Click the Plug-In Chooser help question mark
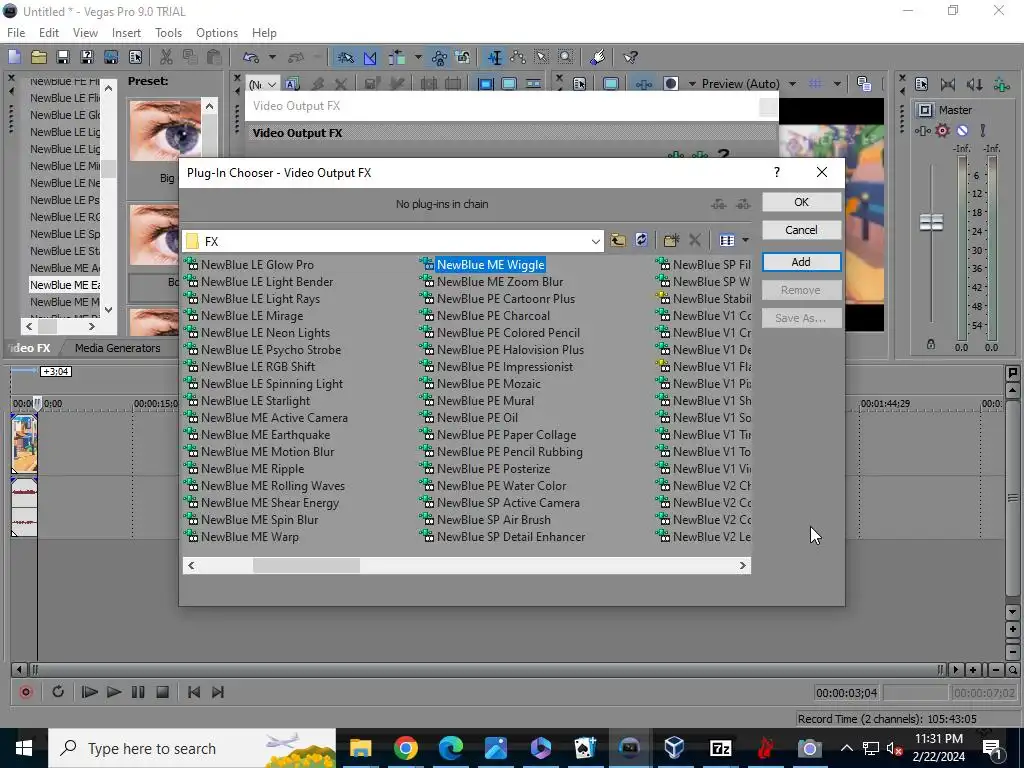This screenshot has height=768, width=1024. (x=776, y=172)
